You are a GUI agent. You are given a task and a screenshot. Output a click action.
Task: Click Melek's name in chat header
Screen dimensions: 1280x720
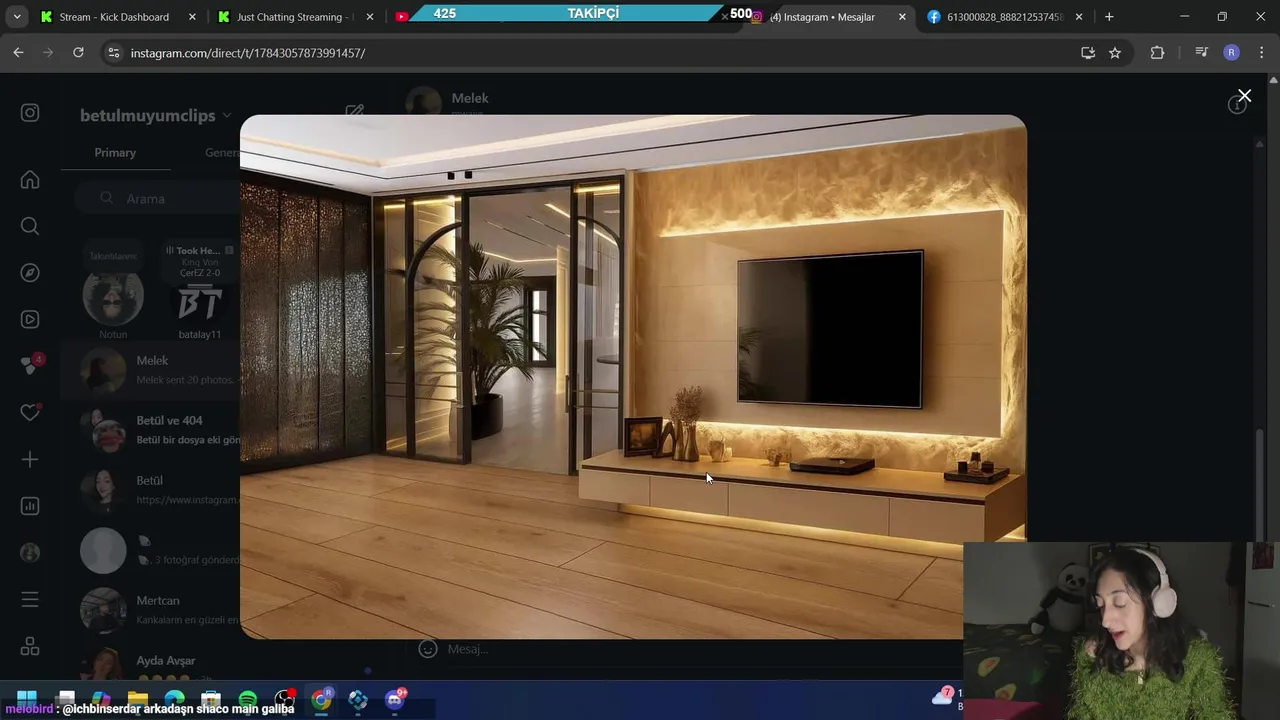(470, 98)
